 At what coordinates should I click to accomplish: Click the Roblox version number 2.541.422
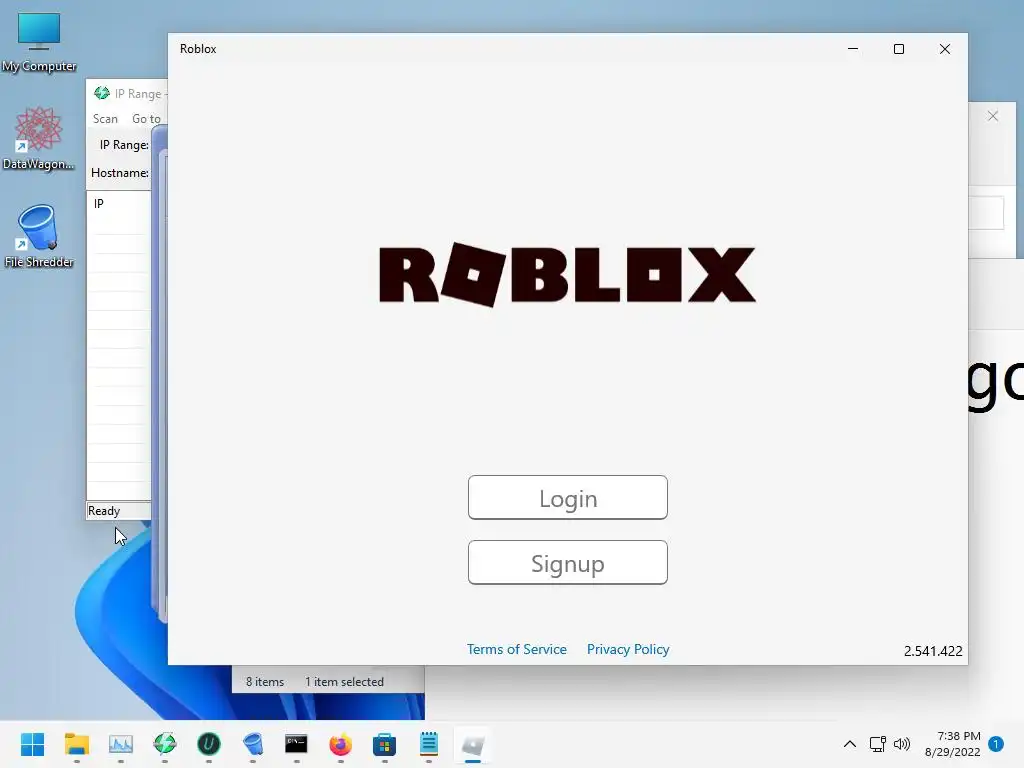coord(933,651)
